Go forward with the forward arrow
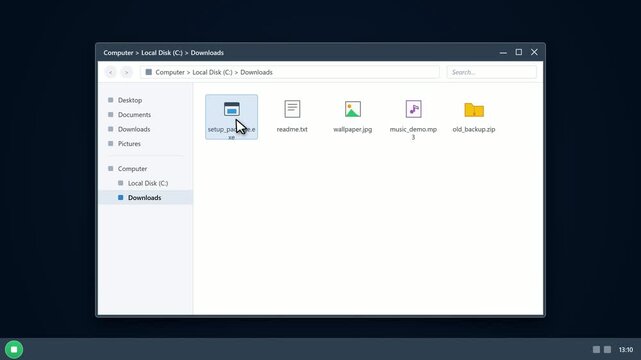Screen dimensions: 641x360 click(x=127, y=72)
